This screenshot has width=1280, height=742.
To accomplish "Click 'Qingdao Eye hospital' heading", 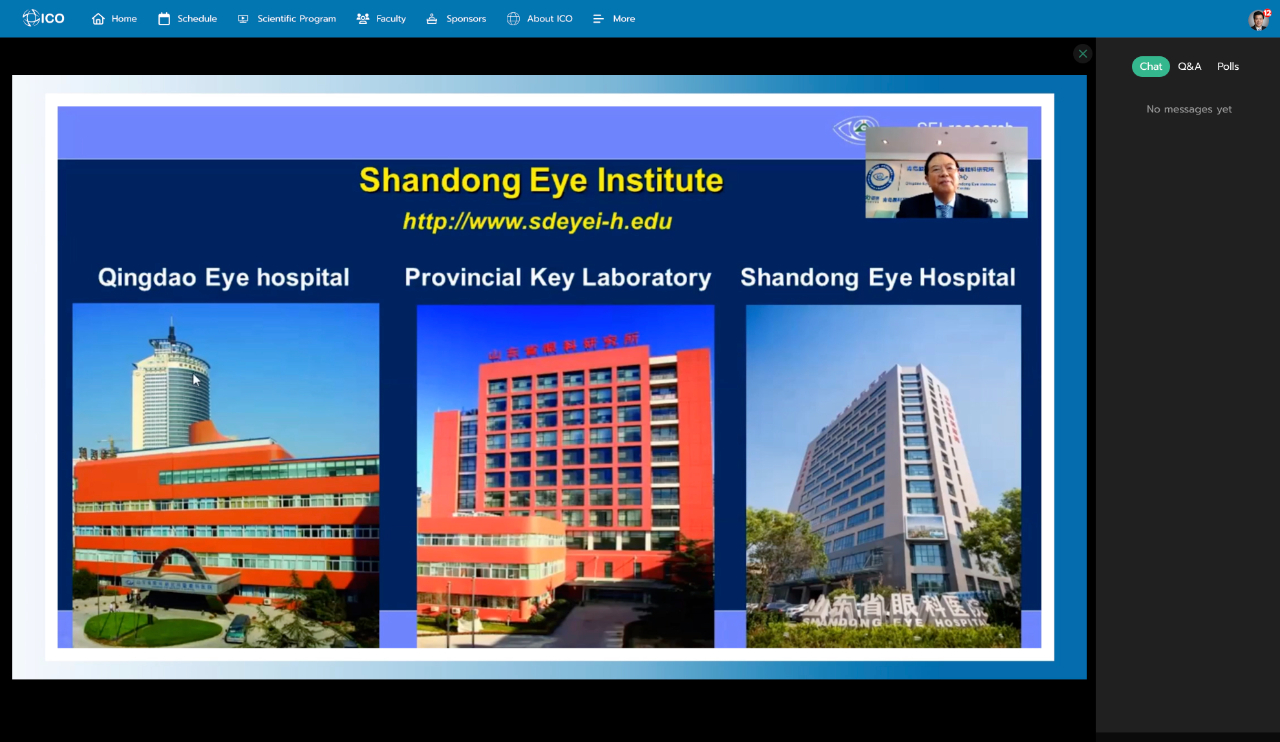I will click(x=224, y=277).
